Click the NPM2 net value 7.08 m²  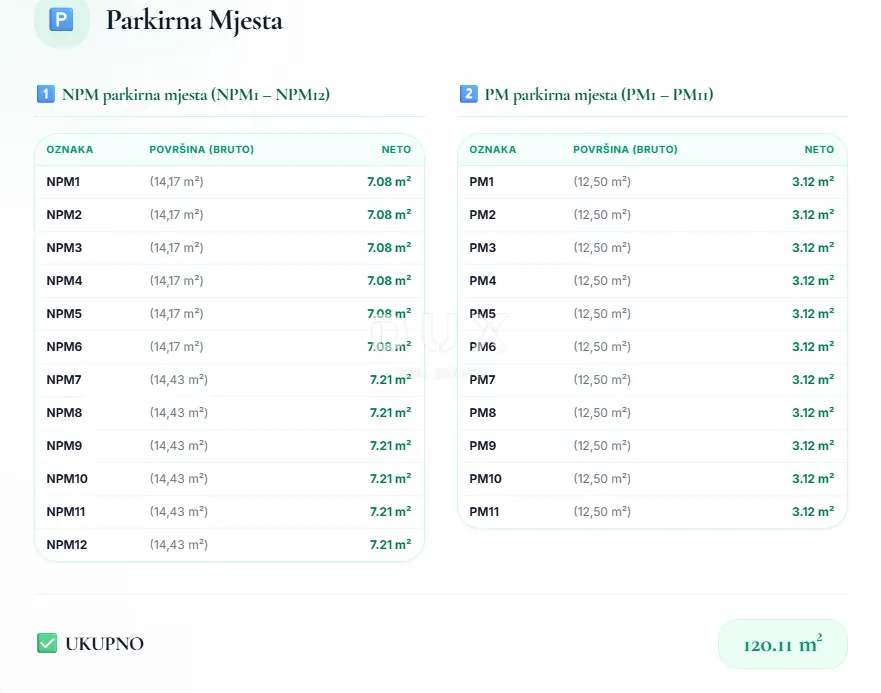[389, 215]
